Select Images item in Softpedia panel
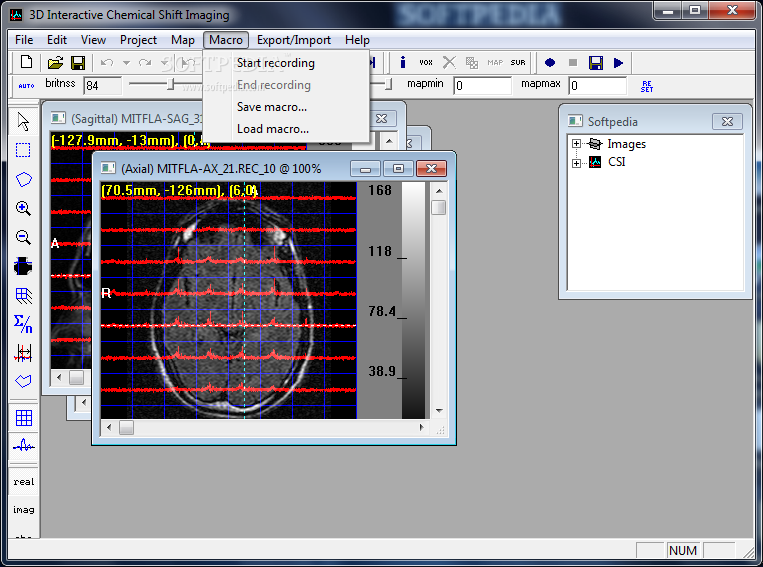 click(626, 144)
